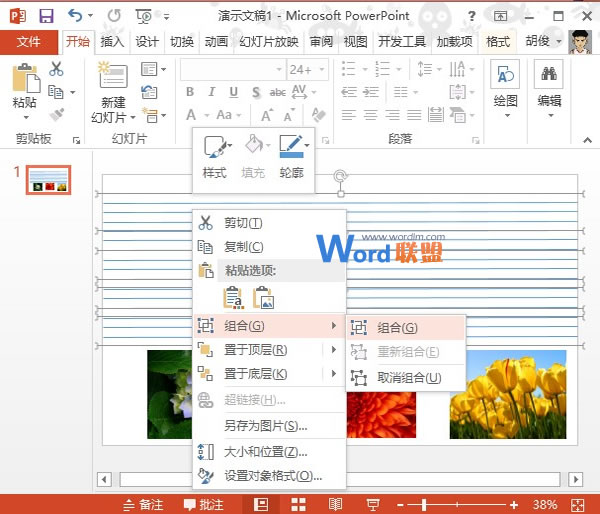Justify text alignment
The image size is (600, 514).
tap(414, 114)
